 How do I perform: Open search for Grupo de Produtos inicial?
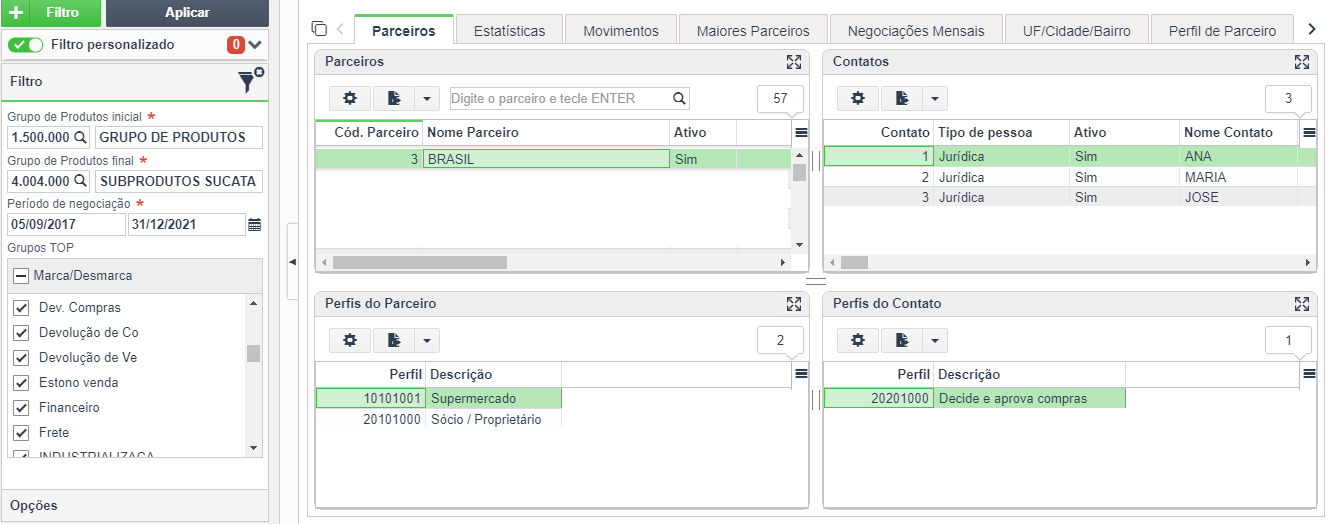(80, 137)
